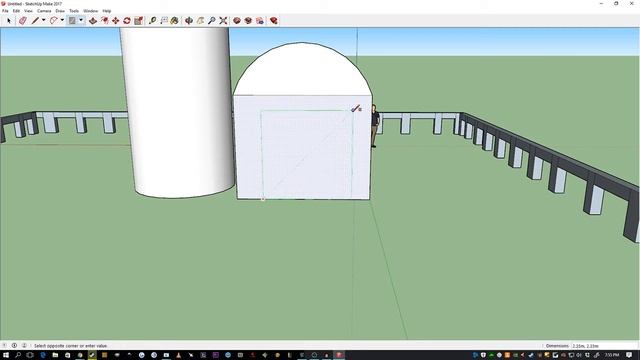640x360 pixels.
Task: Open the Windows notification center
Action: (629, 355)
